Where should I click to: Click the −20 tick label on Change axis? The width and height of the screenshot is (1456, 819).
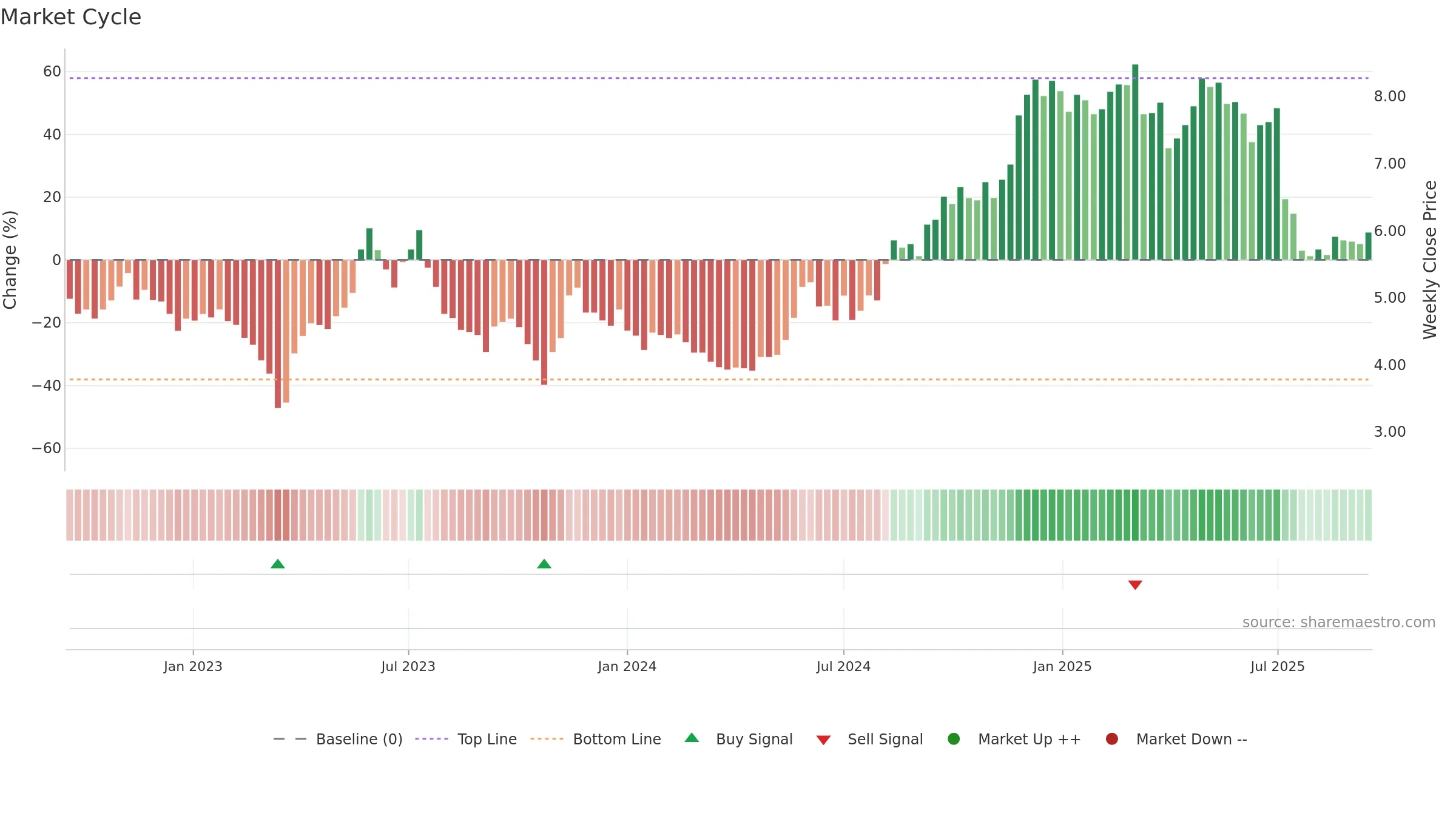(x=47, y=323)
